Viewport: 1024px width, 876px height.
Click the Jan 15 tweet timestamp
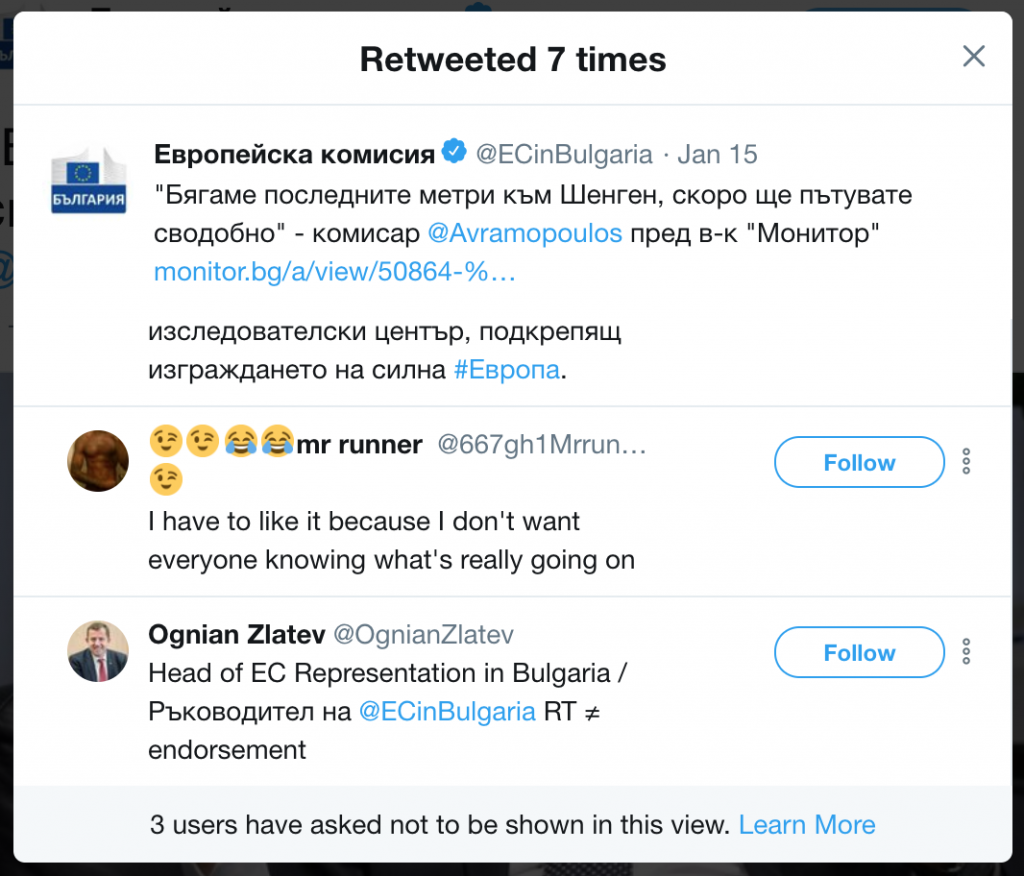[717, 154]
